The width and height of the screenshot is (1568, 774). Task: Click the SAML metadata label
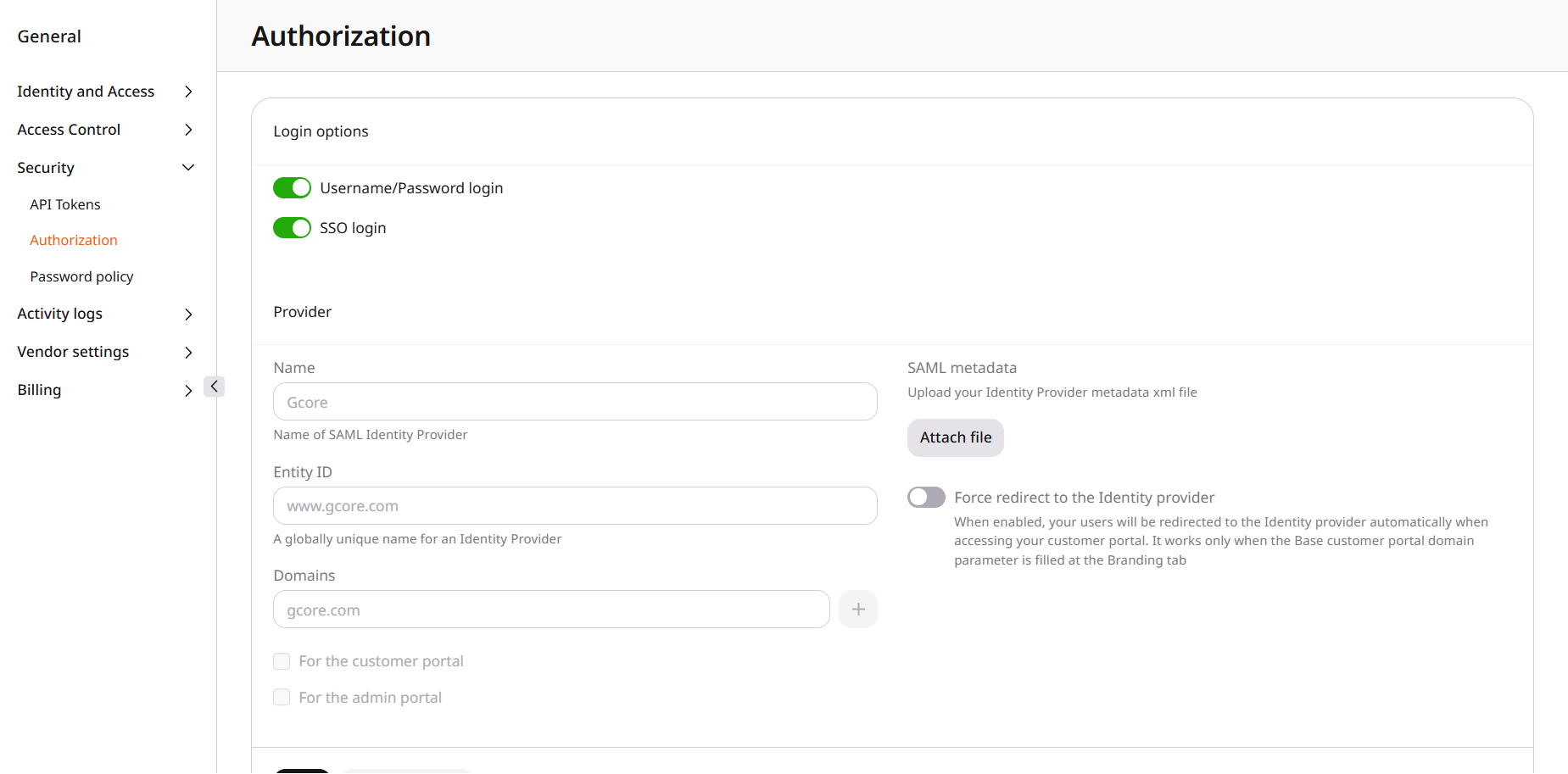coord(962,368)
